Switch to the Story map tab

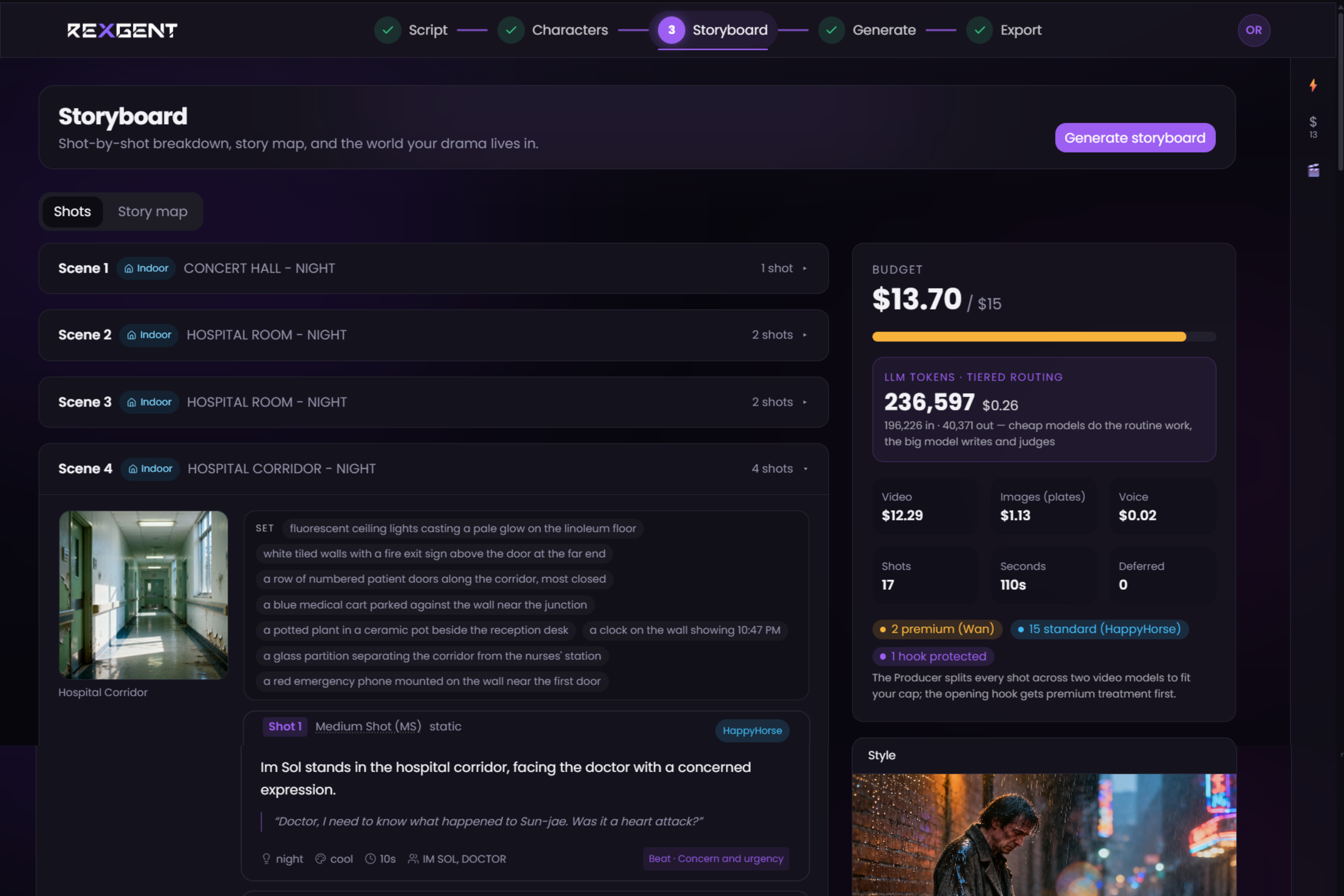click(x=153, y=211)
